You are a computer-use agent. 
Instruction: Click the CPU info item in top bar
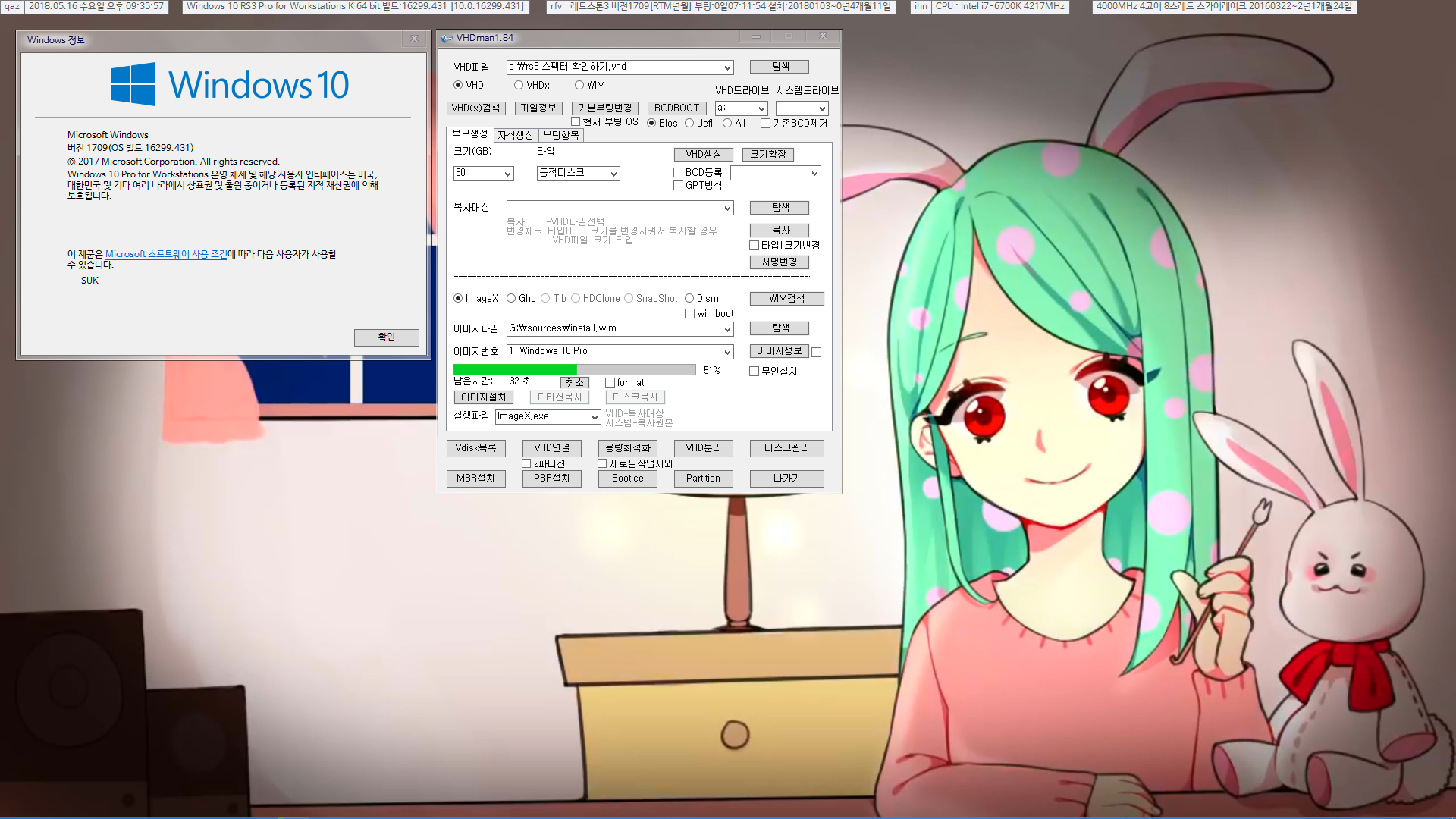tap(1000, 6)
